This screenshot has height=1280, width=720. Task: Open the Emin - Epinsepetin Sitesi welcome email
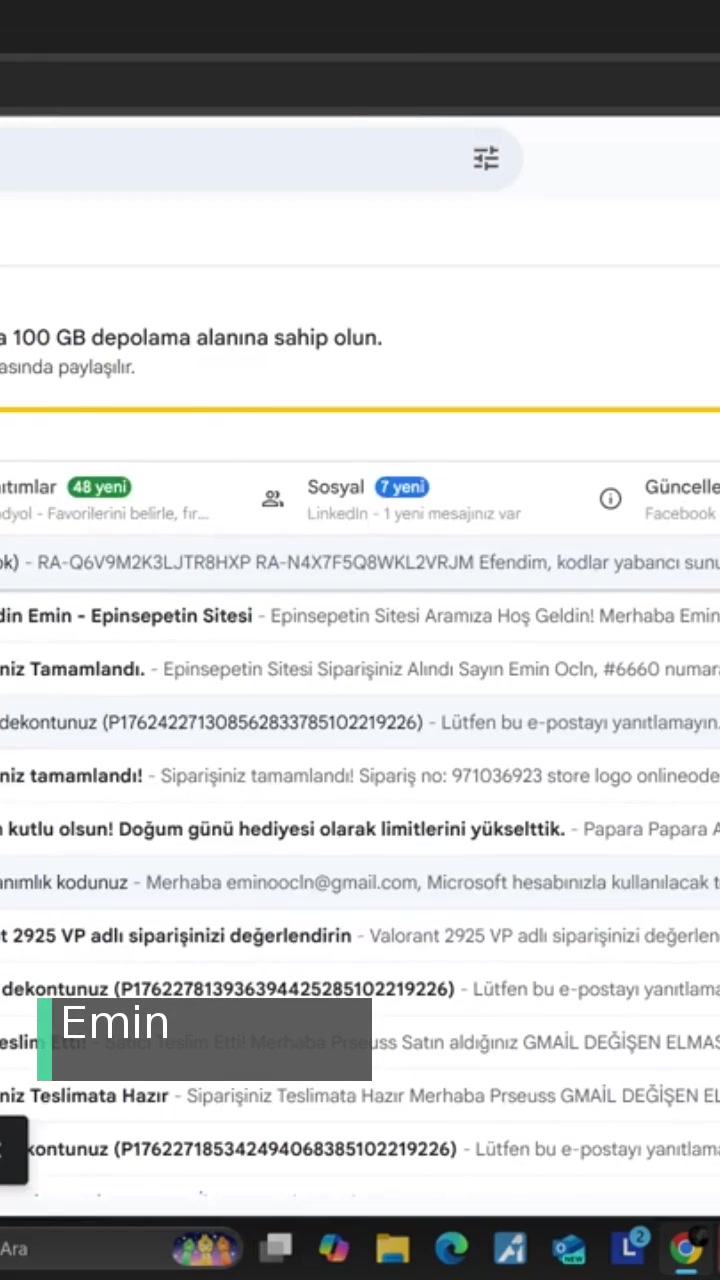click(x=360, y=616)
